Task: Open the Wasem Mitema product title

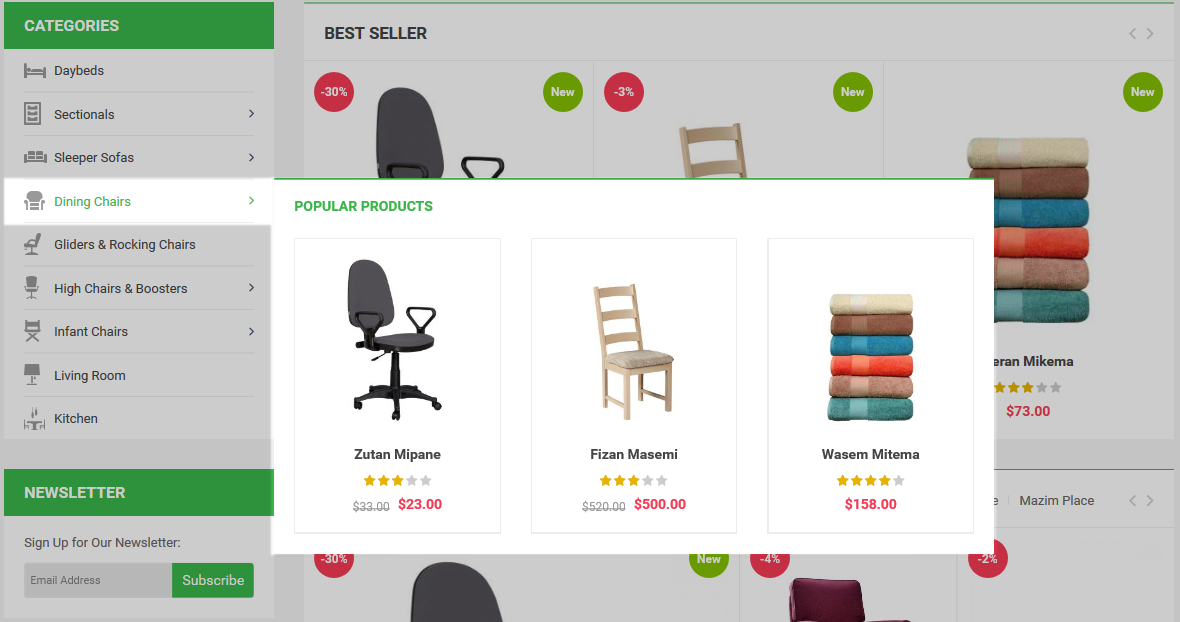Action: click(x=871, y=454)
